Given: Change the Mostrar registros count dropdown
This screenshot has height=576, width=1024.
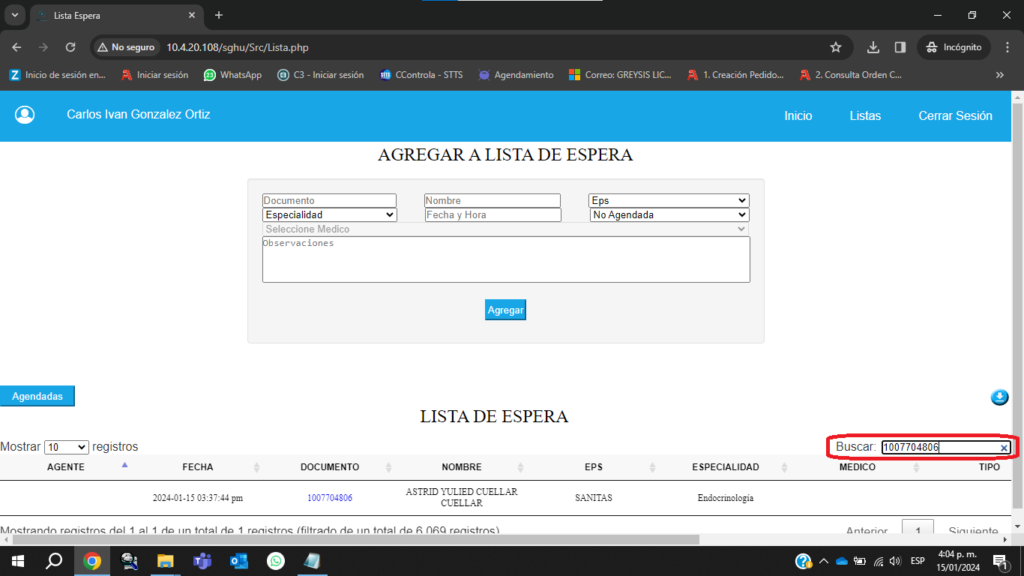Looking at the screenshot, I should tap(66, 447).
